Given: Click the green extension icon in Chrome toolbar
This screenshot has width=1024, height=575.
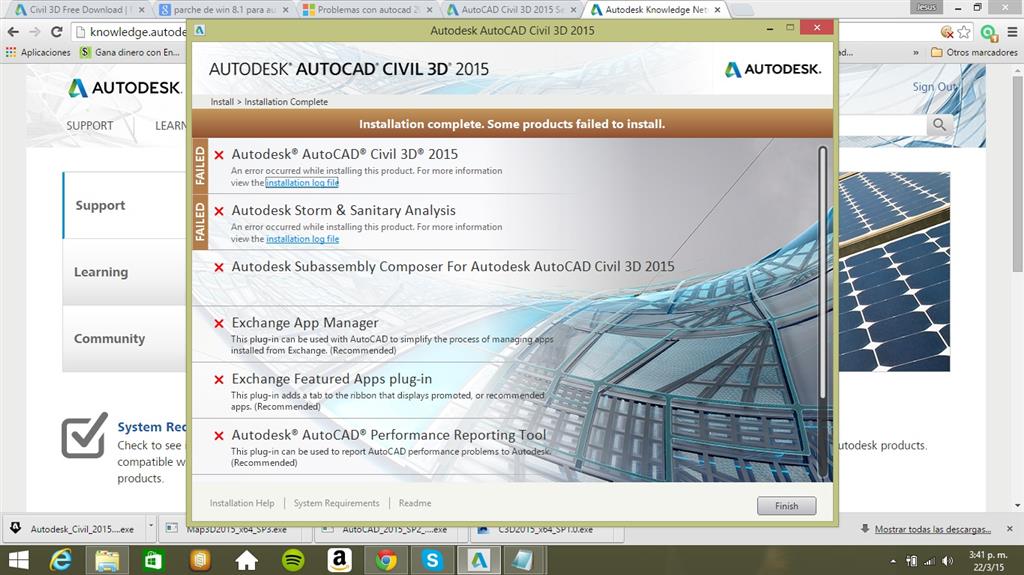Looking at the screenshot, I should [989, 32].
